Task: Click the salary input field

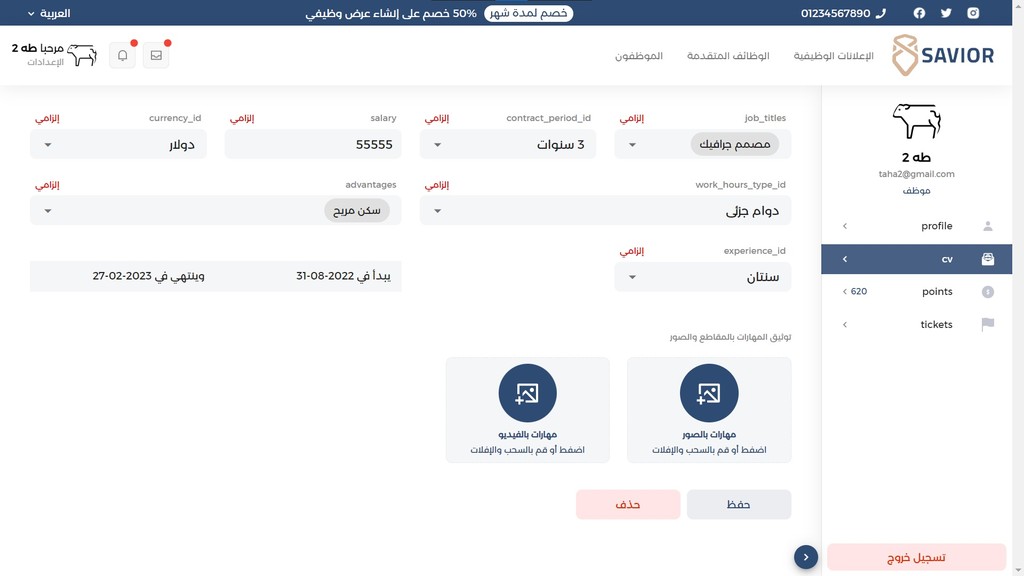Action: [313, 144]
